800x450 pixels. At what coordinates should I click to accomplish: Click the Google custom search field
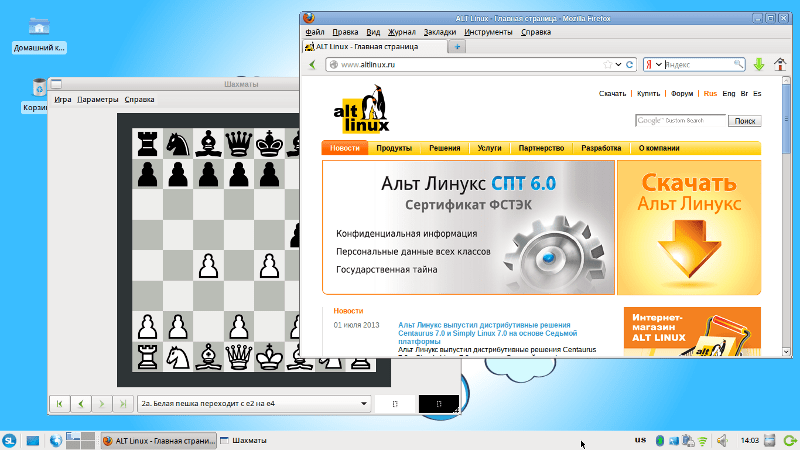681,120
